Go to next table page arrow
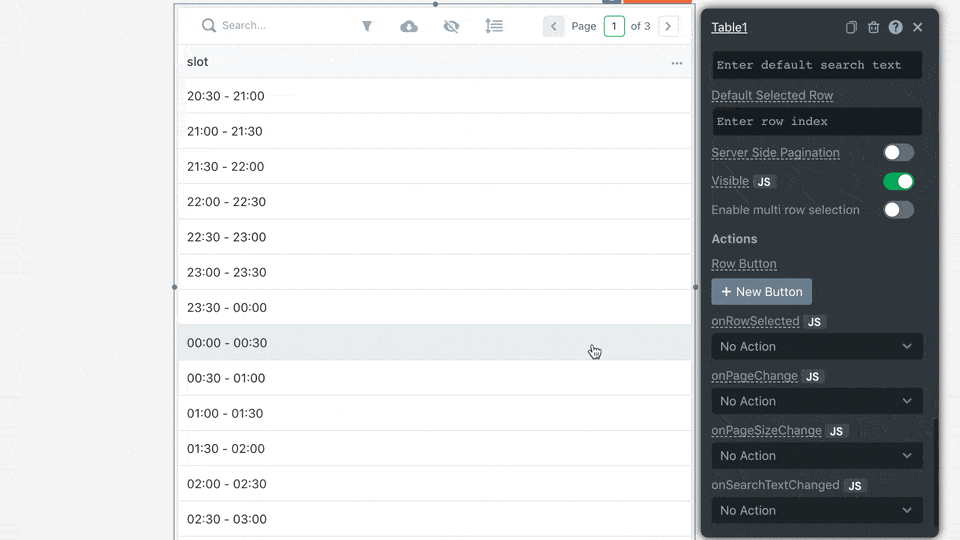 point(669,26)
